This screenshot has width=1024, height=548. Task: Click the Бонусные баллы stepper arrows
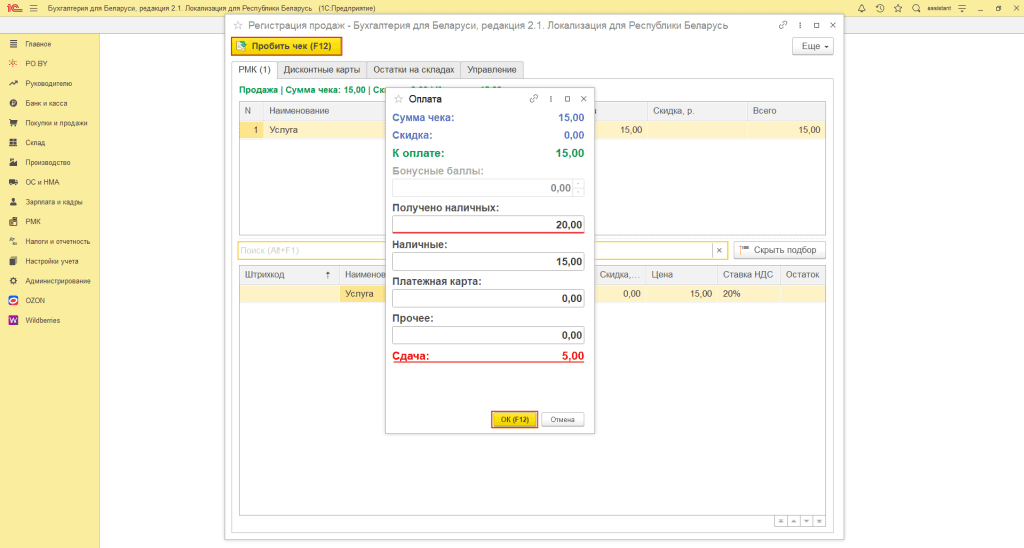578,188
